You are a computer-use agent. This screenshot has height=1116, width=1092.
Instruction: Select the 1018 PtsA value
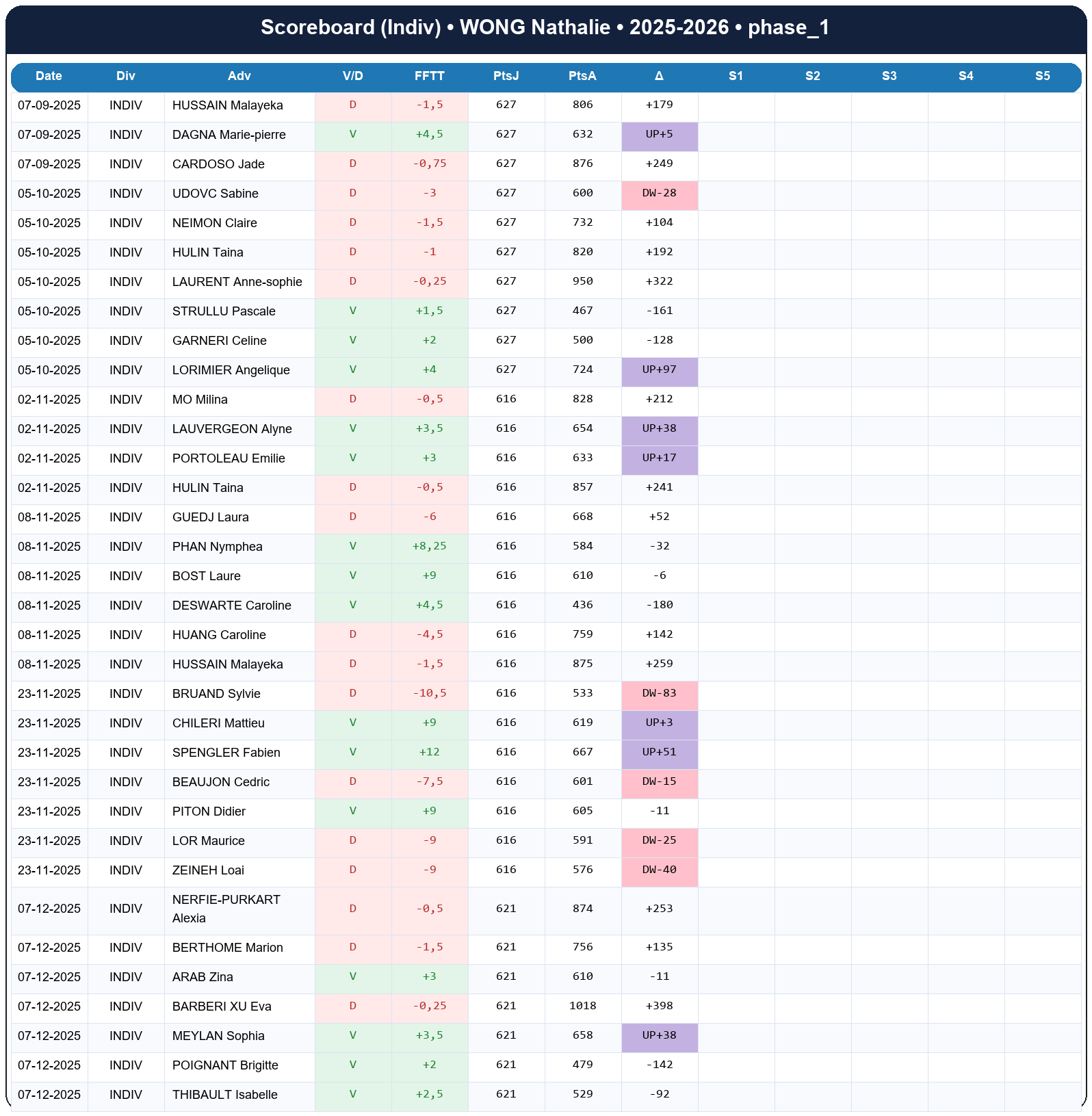[x=582, y=1007]
